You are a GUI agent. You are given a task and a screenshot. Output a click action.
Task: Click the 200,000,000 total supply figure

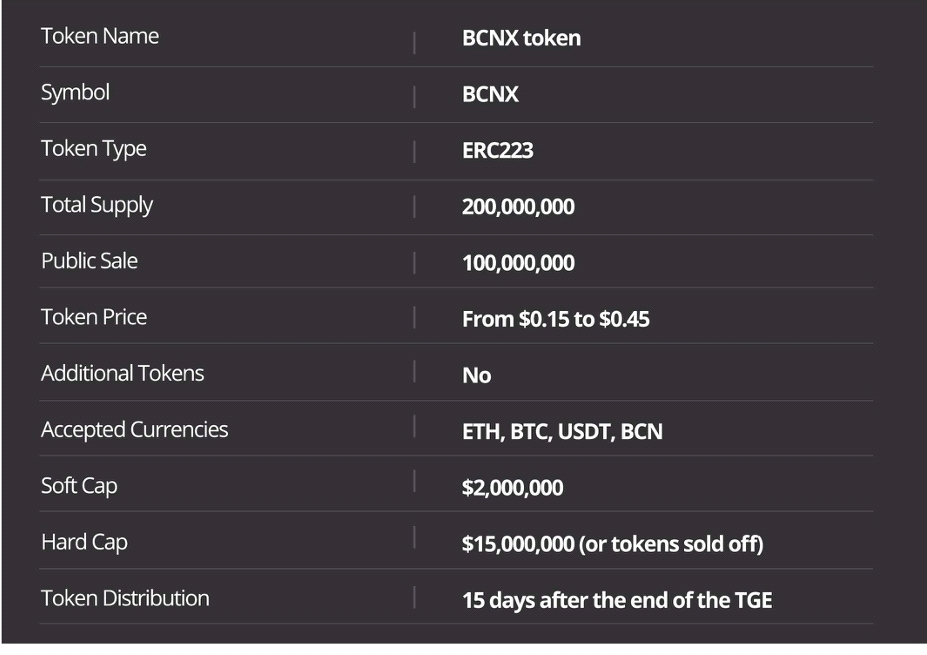coord(518,207)
